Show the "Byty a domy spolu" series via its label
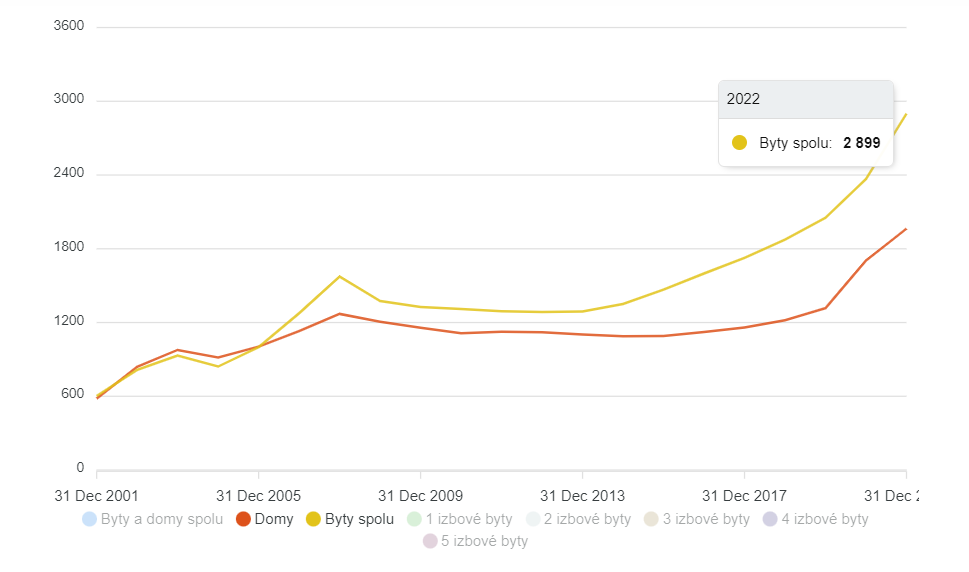 (157, 519)
